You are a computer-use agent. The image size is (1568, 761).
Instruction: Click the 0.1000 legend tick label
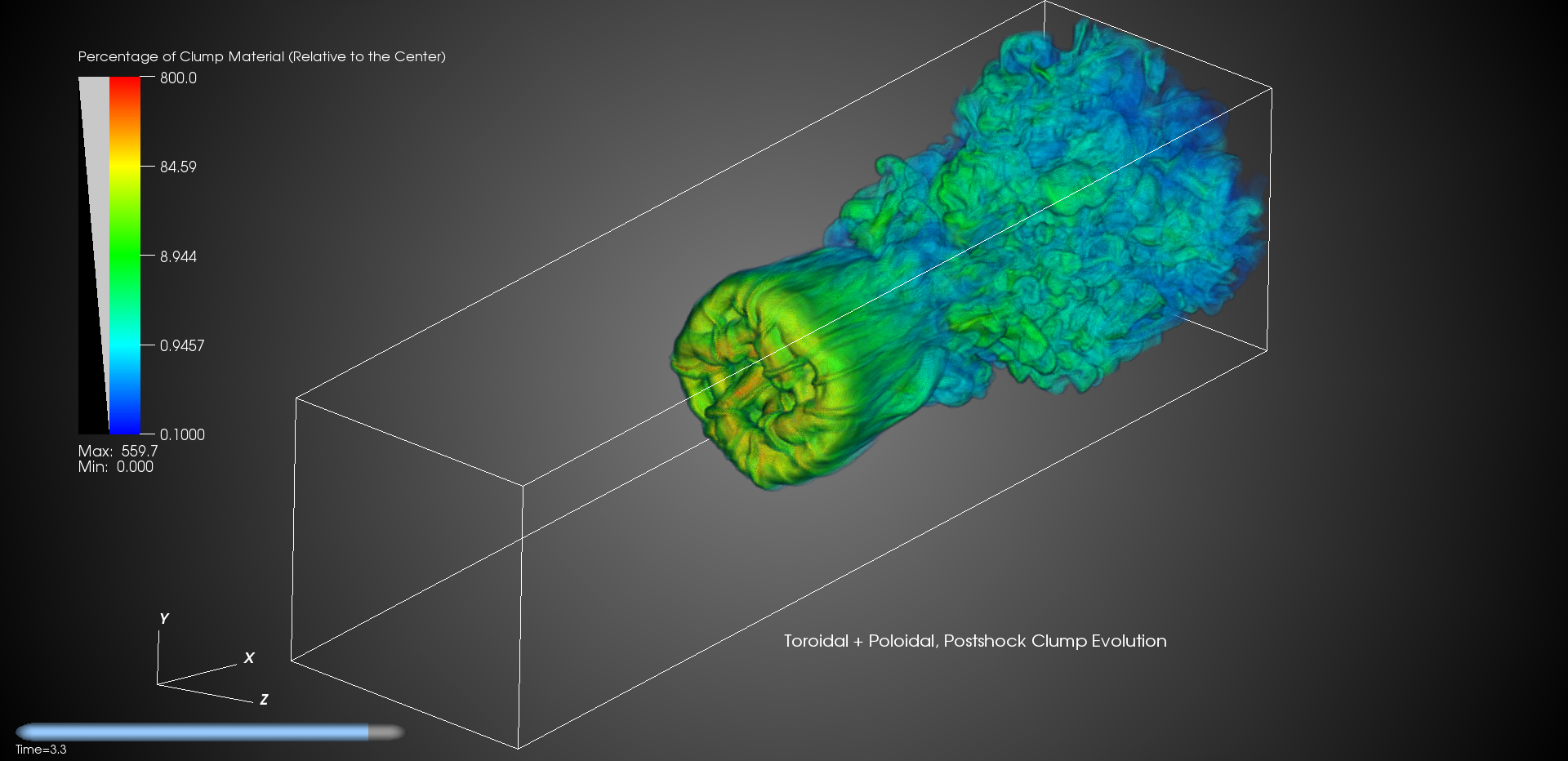click(182, 434)
